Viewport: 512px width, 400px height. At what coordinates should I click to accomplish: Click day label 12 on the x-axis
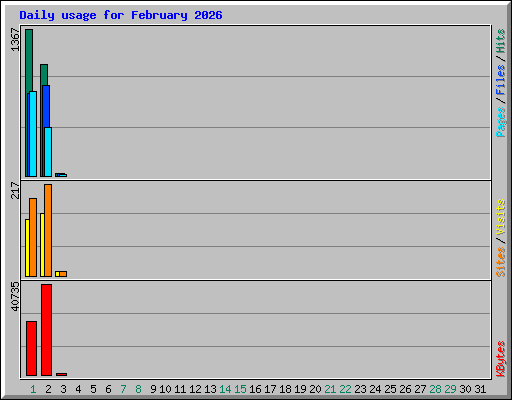pyautogui.click(x=195, y=389)
